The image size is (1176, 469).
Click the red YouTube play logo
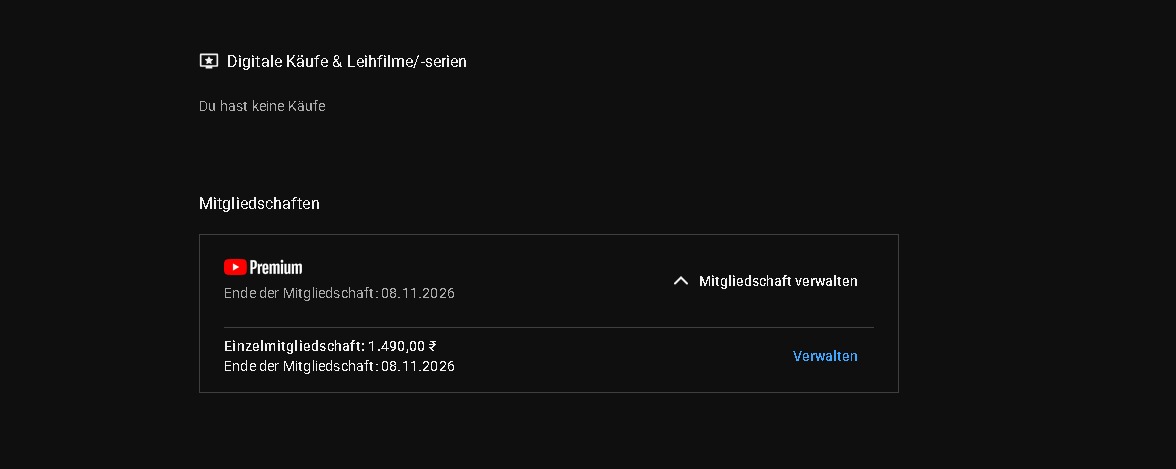coord(235,267)
